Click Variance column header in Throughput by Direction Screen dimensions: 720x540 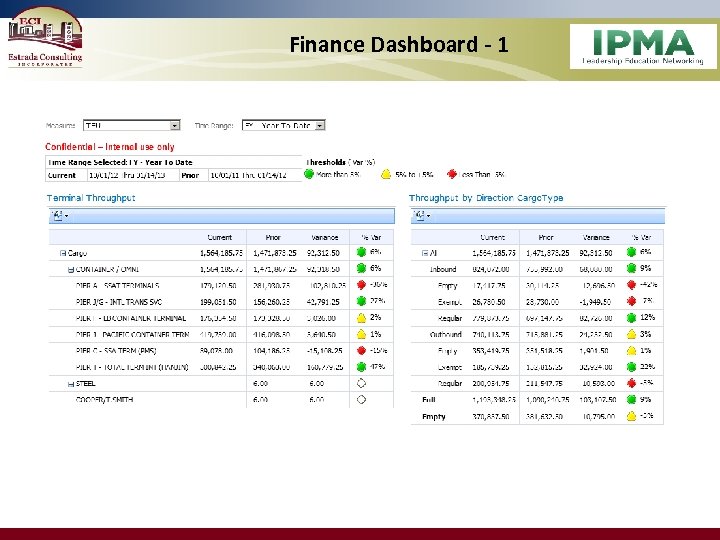coord(596,237)
